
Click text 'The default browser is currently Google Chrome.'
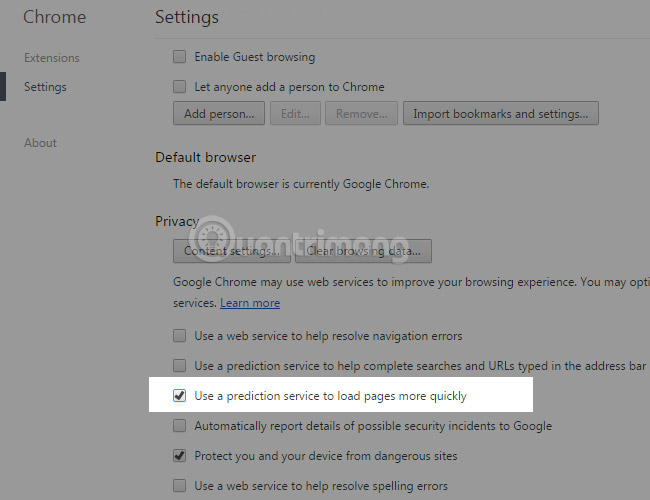pos(301,184)
